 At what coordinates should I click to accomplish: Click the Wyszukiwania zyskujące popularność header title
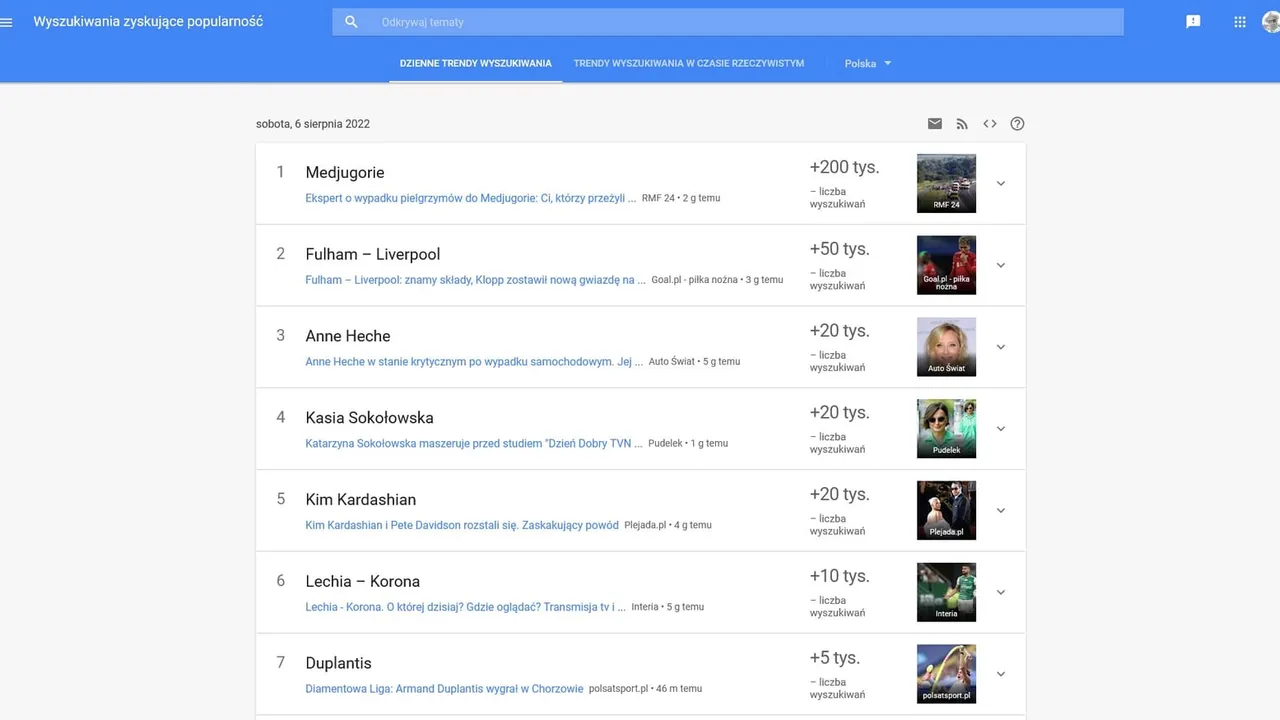click(x=148, y=22)
